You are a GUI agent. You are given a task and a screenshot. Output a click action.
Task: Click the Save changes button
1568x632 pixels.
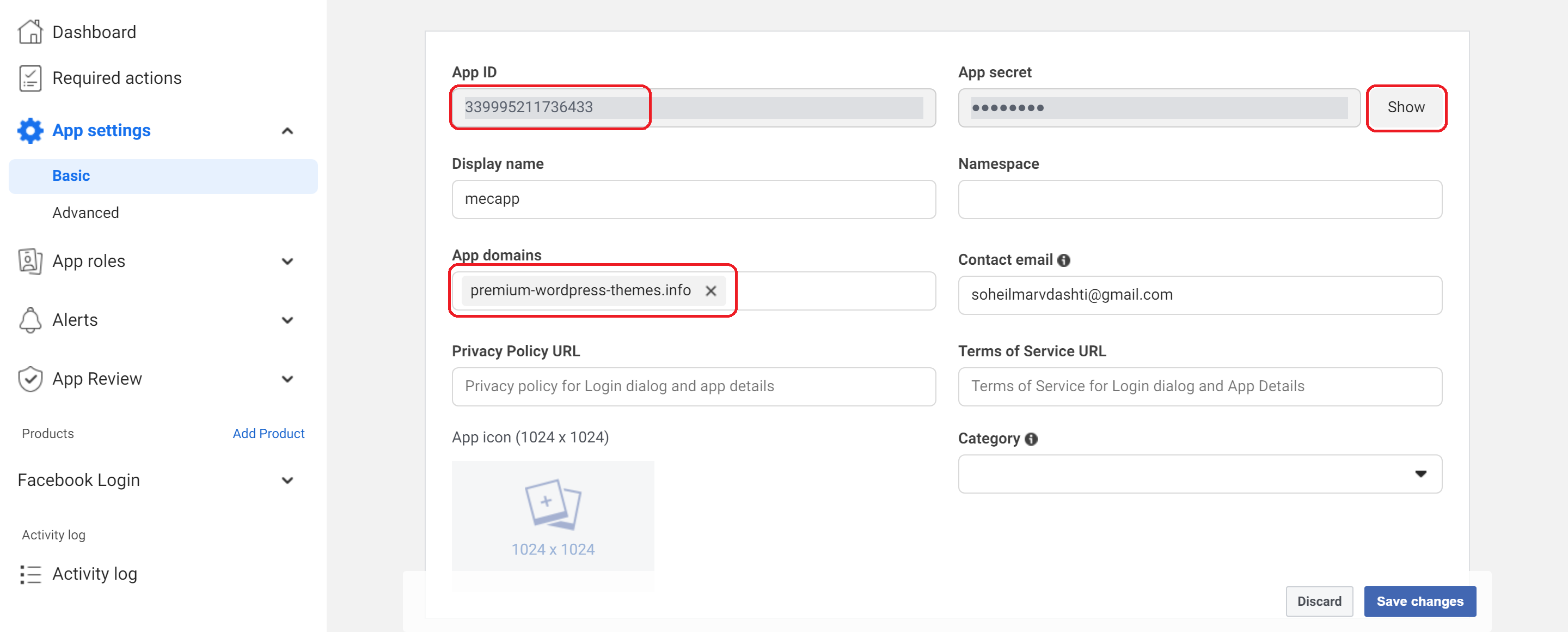(1419, 601)
